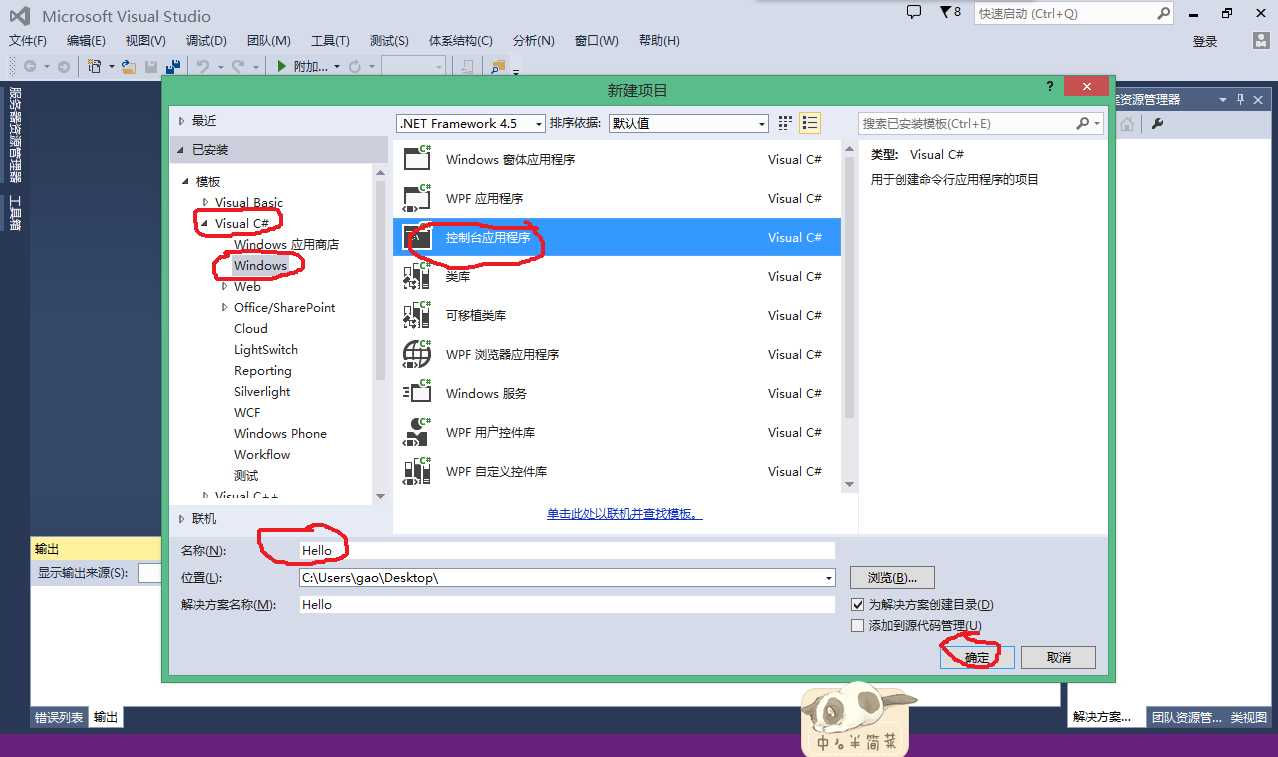Screen dimensions: 1278x757
Task: Pin the Solution Explorer panel
Action: point(1240,99)
